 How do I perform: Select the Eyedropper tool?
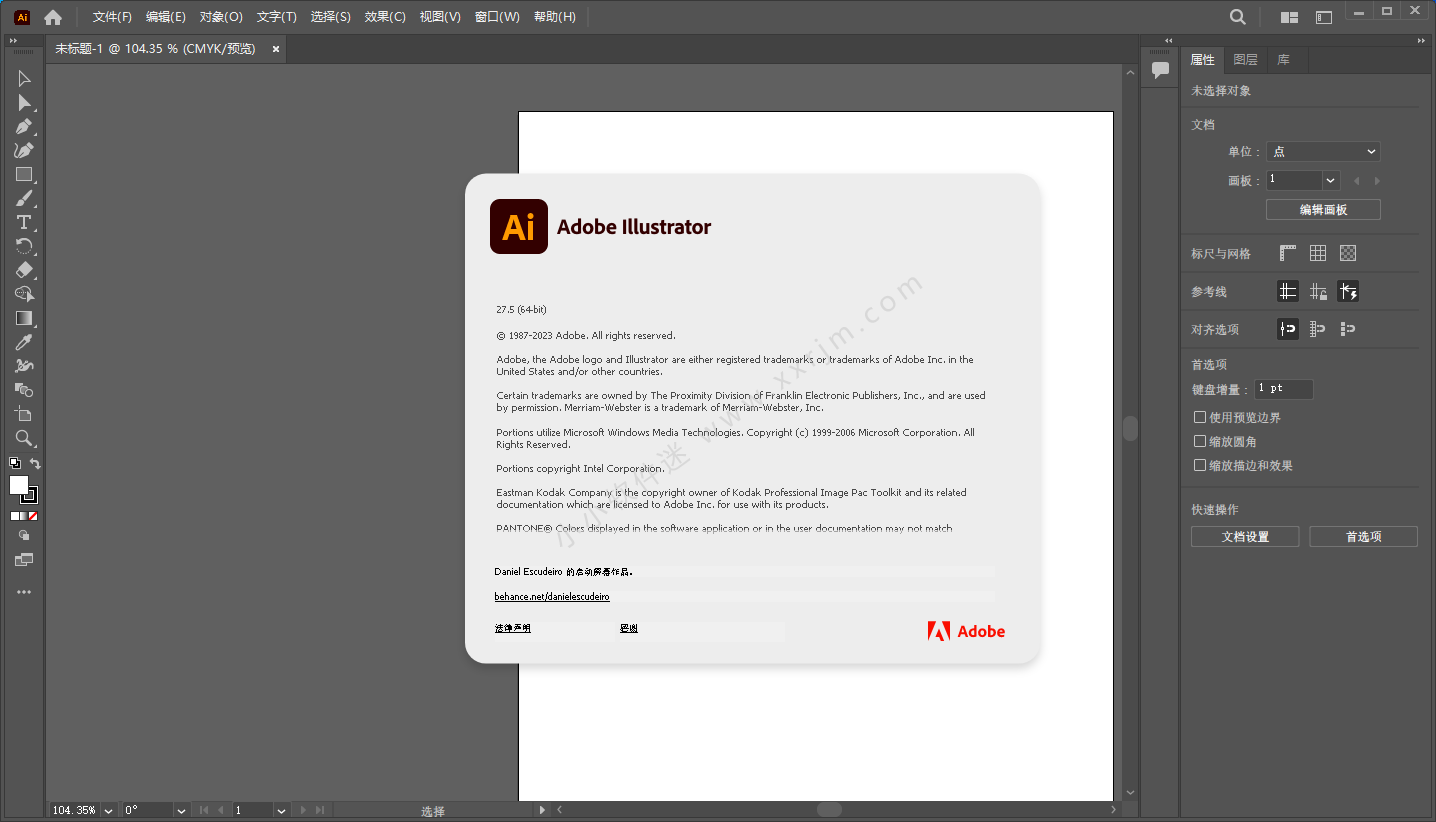click(x=24, y=342)
